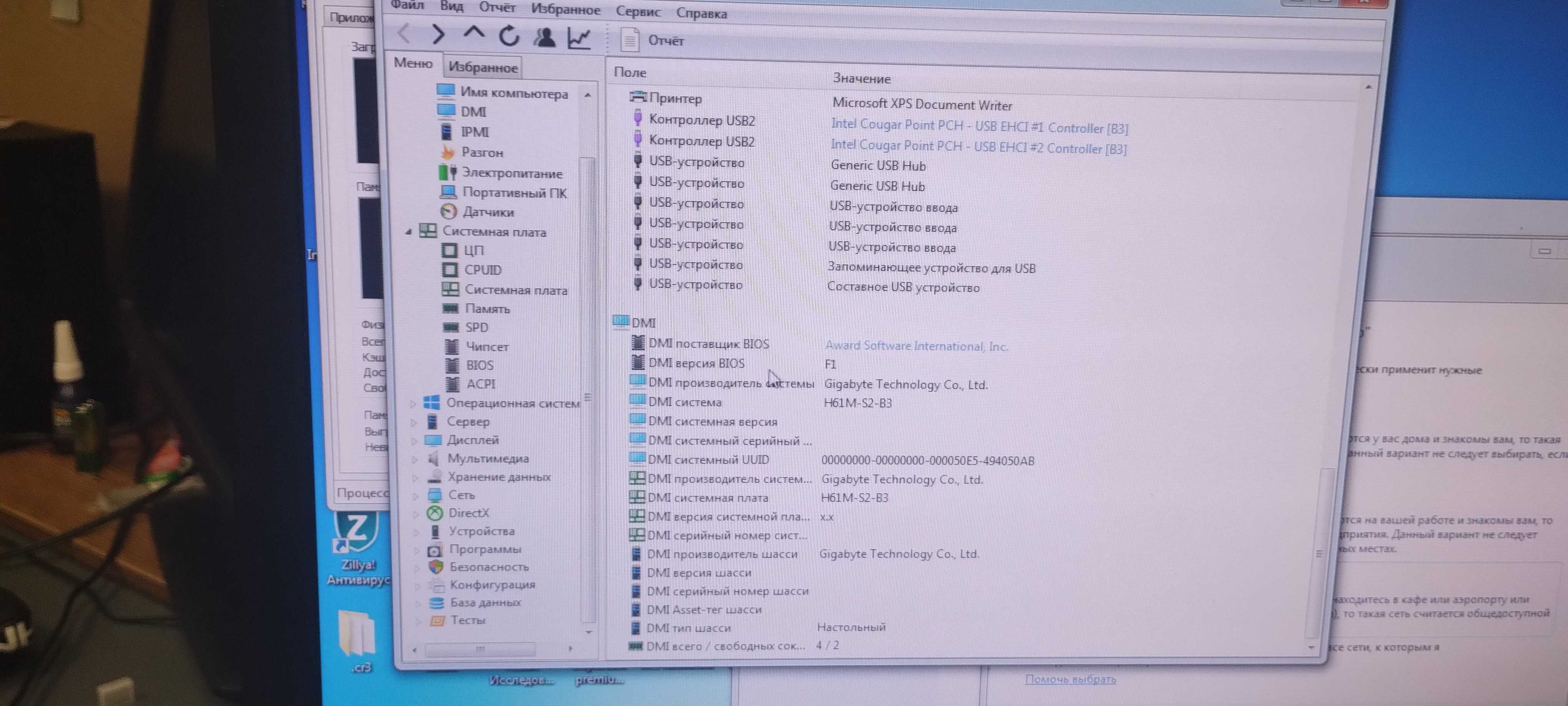Click the Отчёт toolbar button
Viewport: 1568px width, 706px height.
click(x=652, y=40)
